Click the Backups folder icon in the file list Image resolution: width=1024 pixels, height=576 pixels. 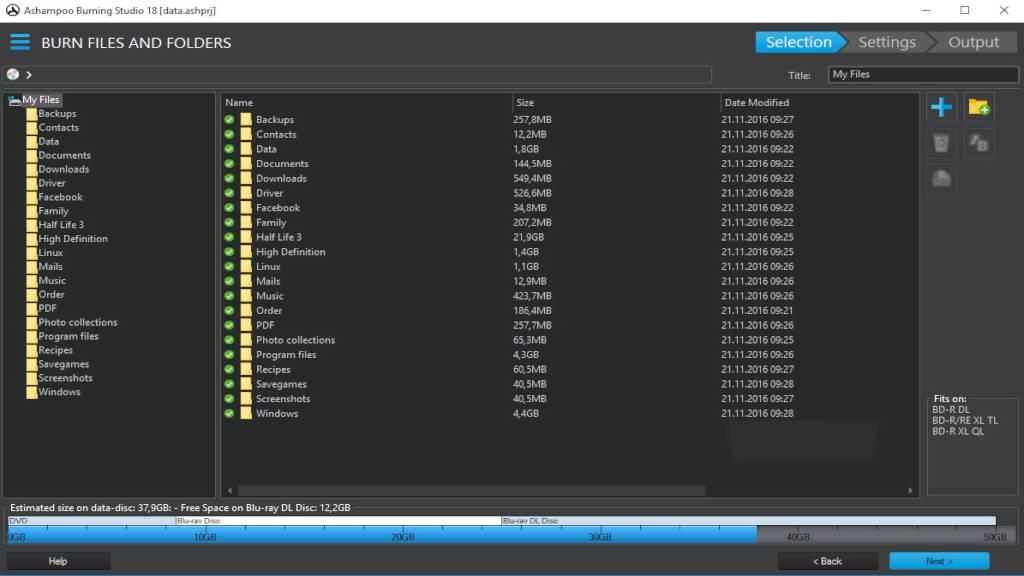[244, 119]
